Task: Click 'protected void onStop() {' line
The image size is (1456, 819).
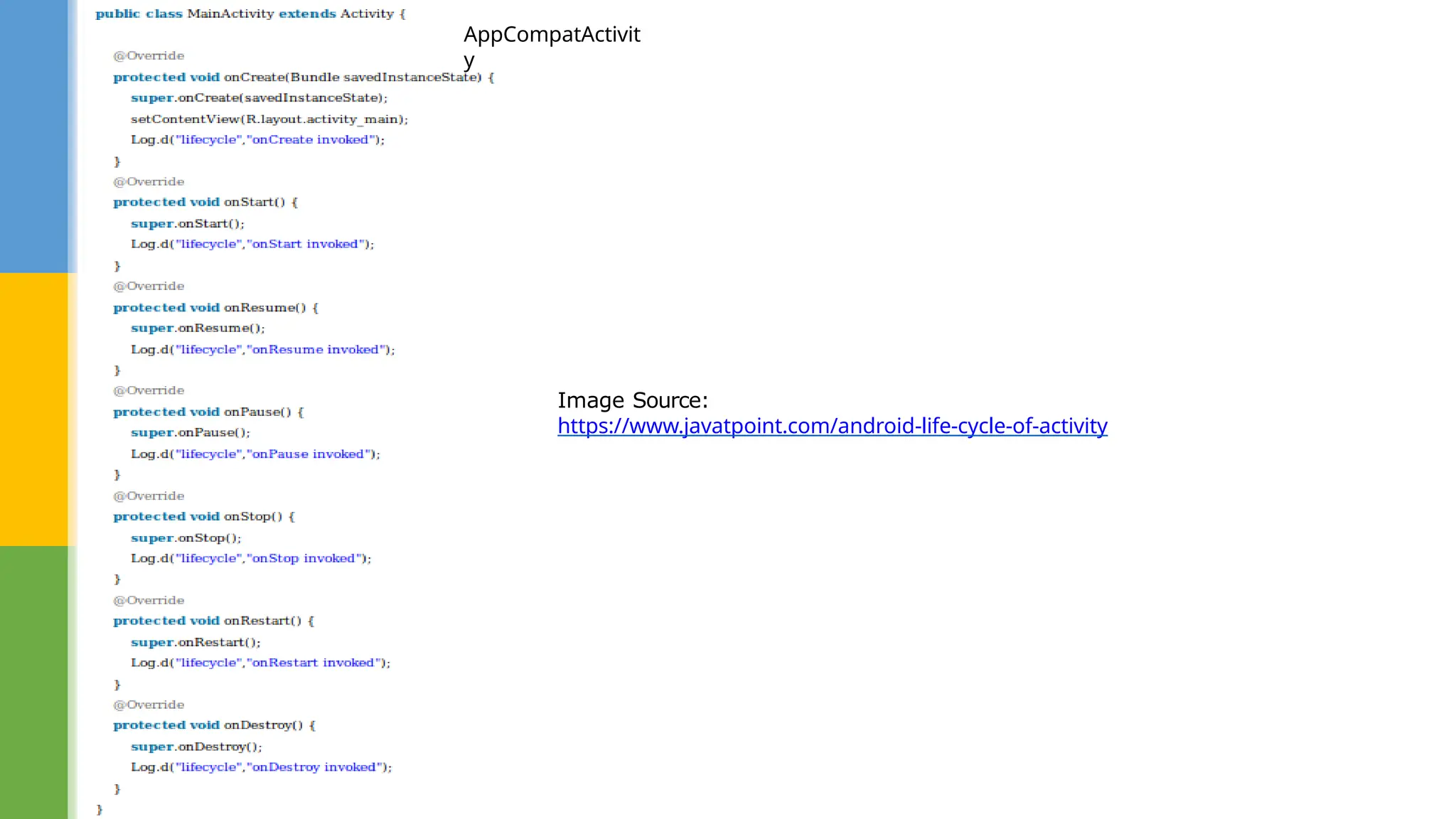Action: click(x=204, y=516)
